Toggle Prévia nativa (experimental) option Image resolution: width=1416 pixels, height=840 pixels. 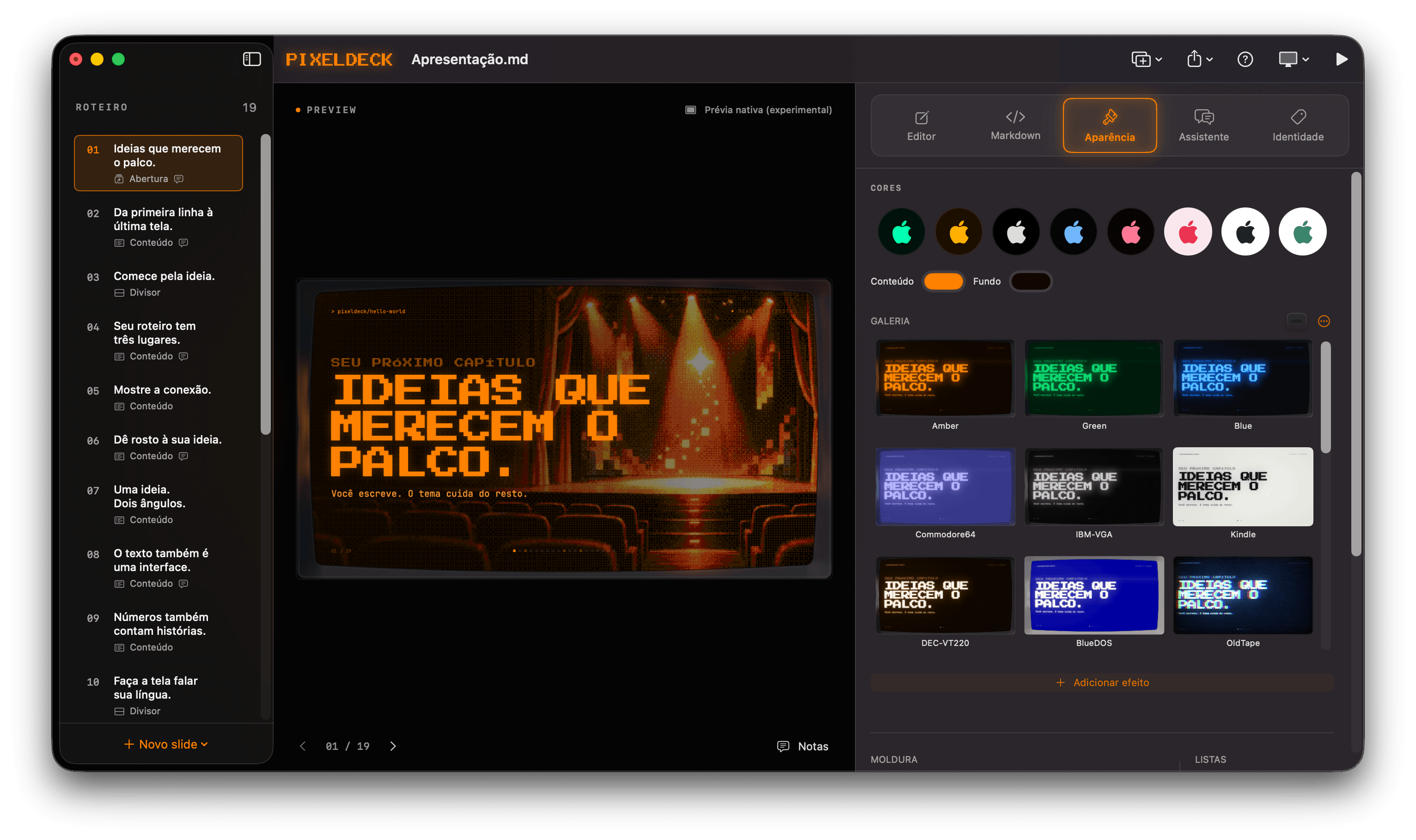coord(758,110)
